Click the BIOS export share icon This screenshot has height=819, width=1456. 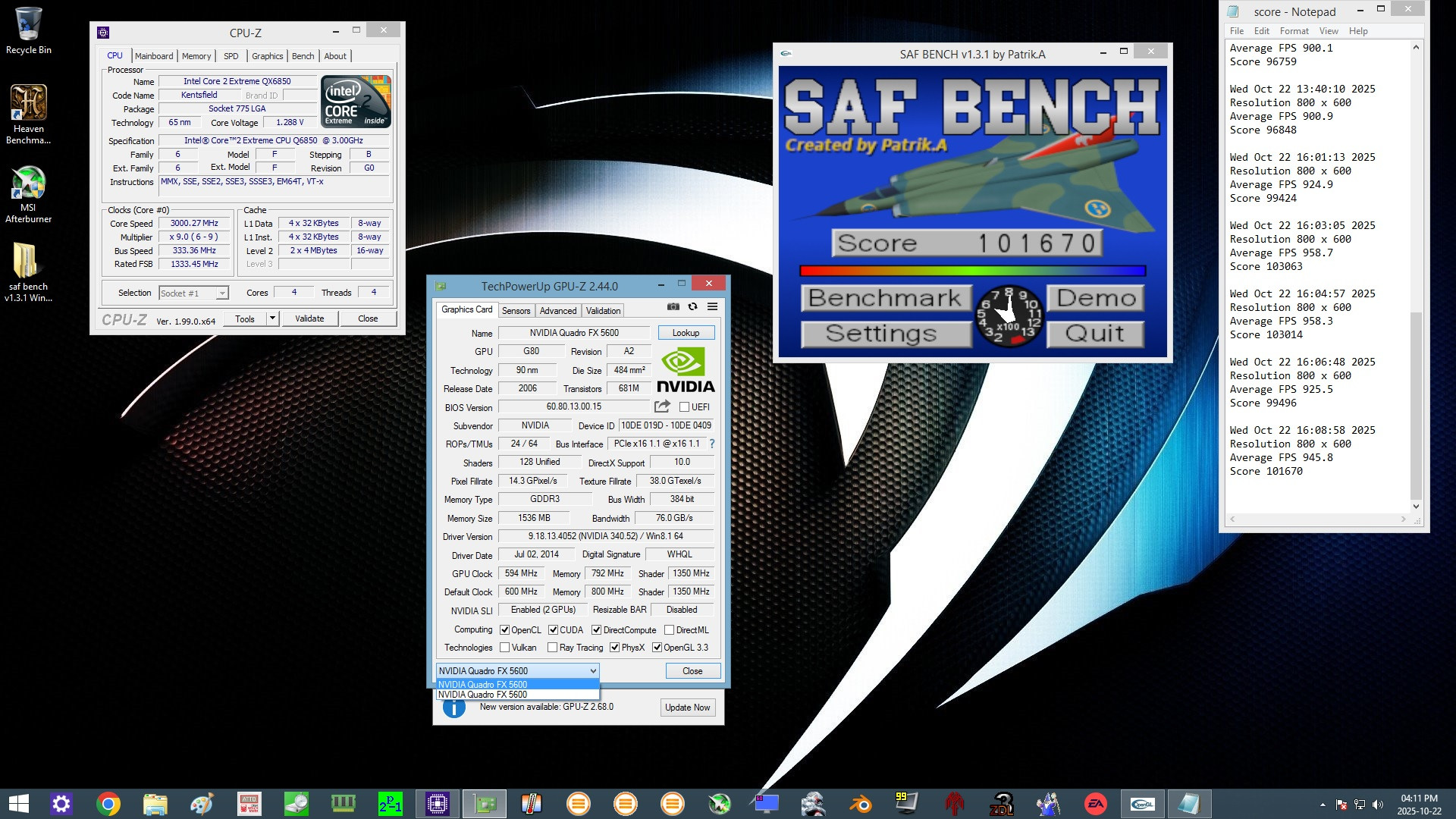[662, 406]
